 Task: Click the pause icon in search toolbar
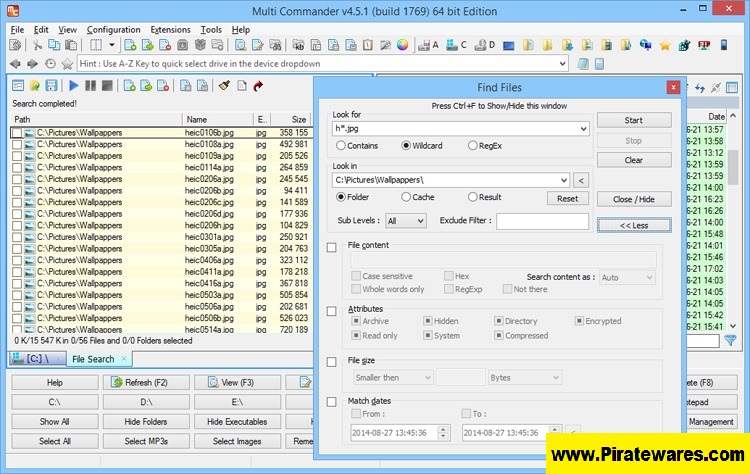pyautogui.click(x=90, y=86)
